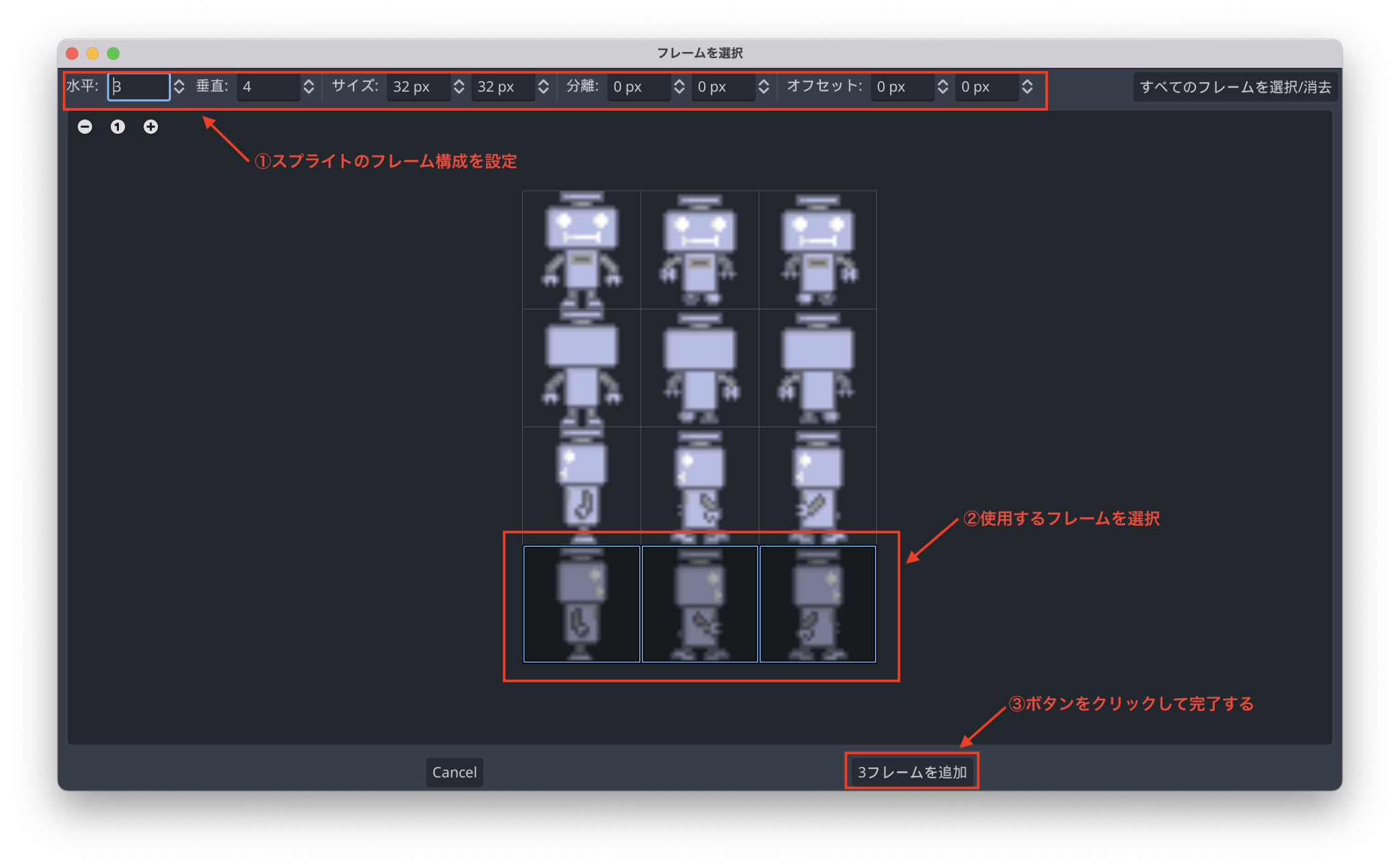Reset the preview zoom to 100%
Image resolution: width=1400 pixels, height=867 pixels.
(118, 126)
